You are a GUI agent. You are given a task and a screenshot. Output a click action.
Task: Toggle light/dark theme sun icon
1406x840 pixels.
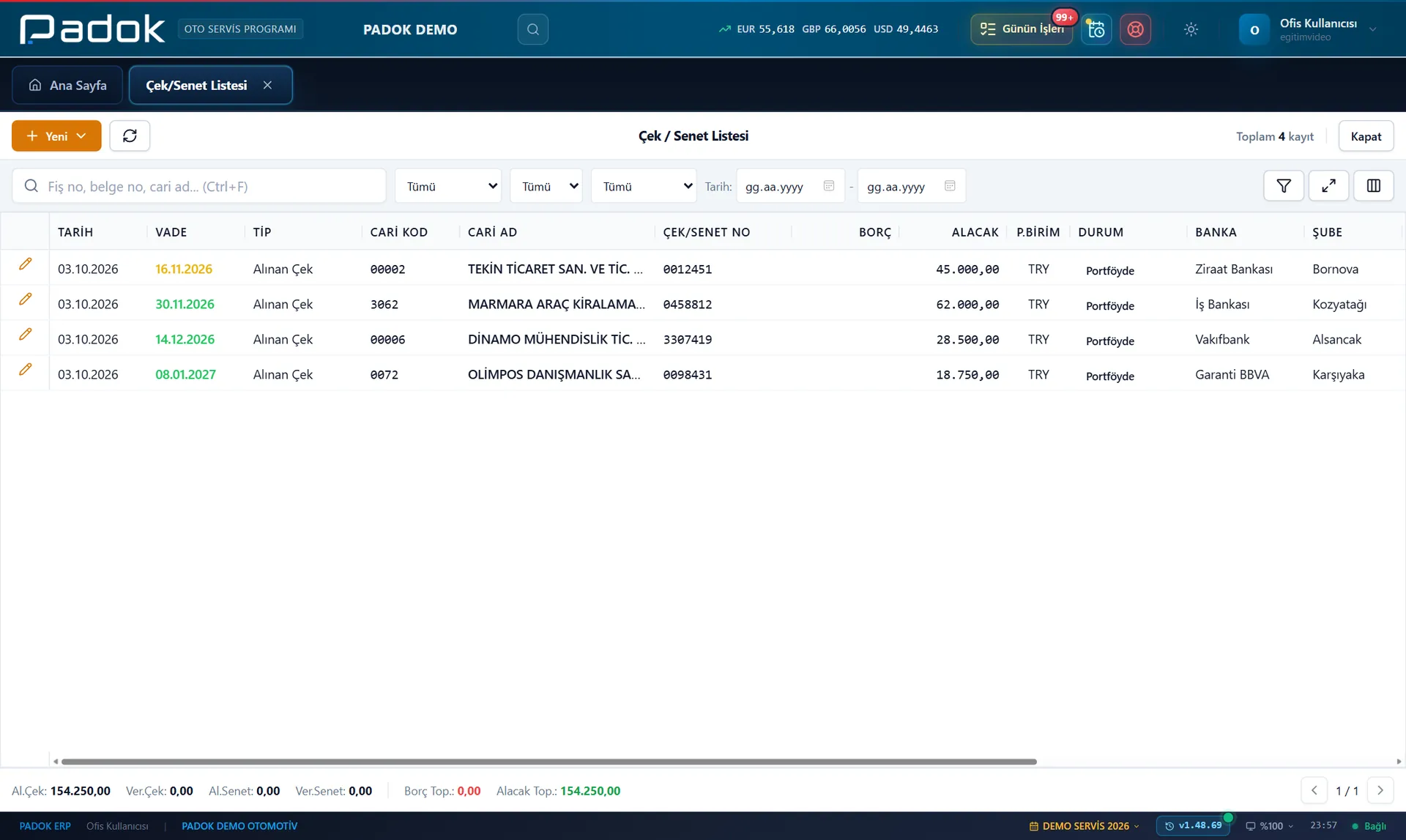click(x=1191, y=29)
